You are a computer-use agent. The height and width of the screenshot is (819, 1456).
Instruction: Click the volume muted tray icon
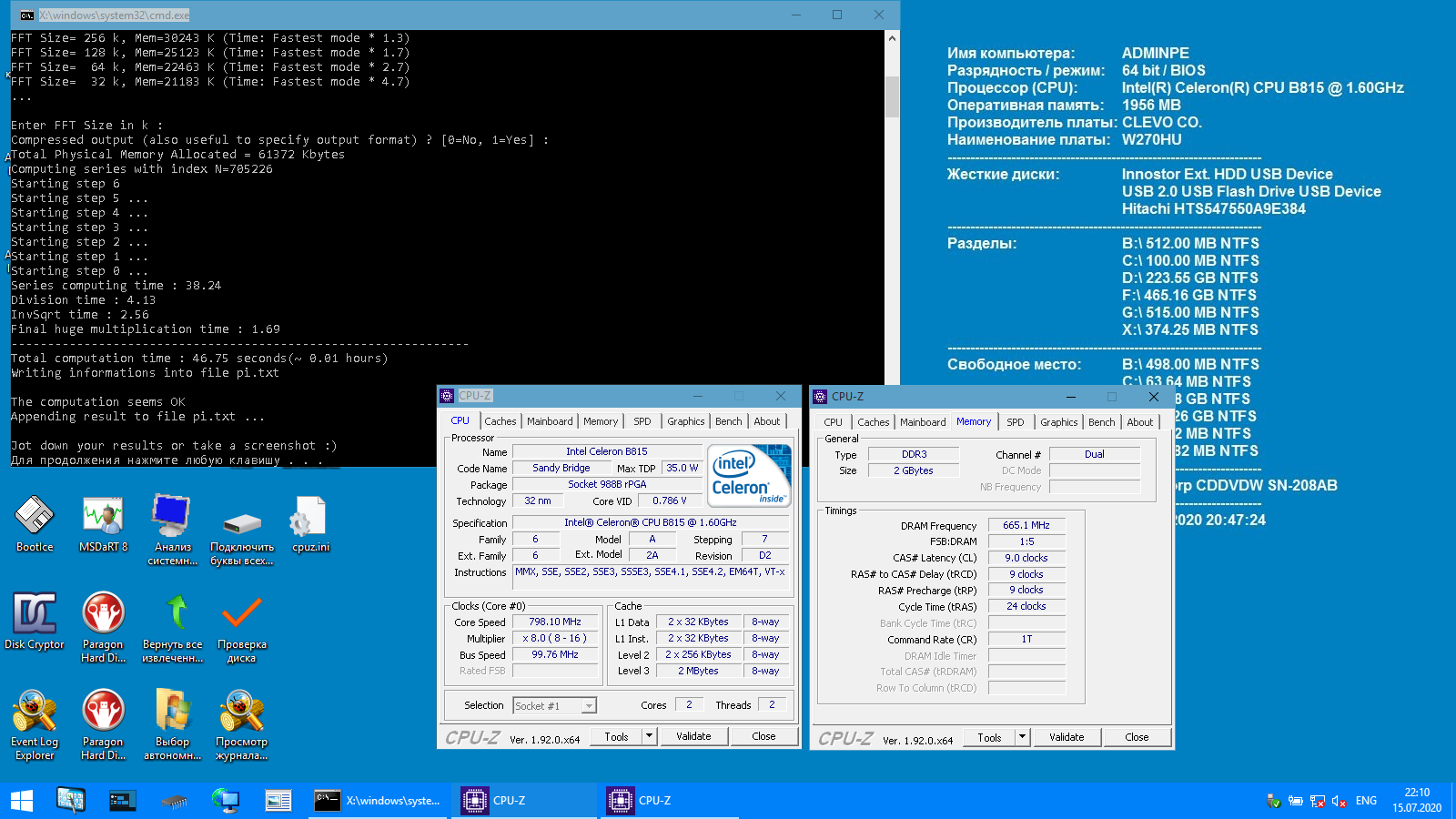[x=1339, y=802]
